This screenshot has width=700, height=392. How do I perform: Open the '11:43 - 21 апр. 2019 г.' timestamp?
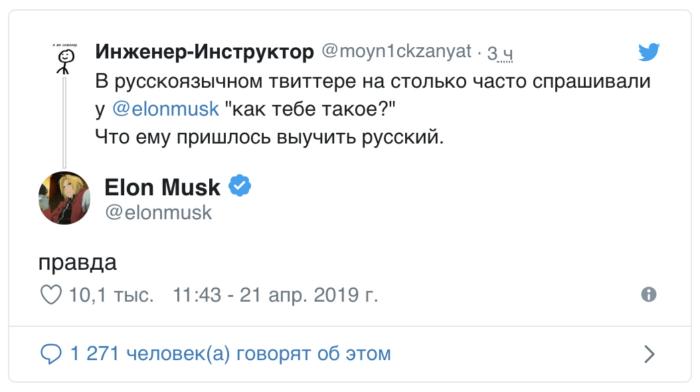click(275, 295)
